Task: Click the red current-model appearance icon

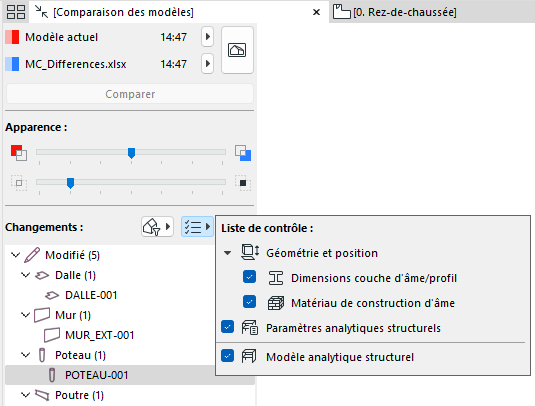Action: (x=19, y=153)
